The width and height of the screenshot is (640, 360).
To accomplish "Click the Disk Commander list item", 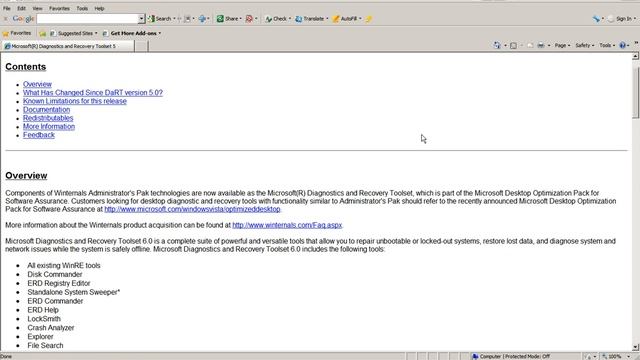I will 55,274.
